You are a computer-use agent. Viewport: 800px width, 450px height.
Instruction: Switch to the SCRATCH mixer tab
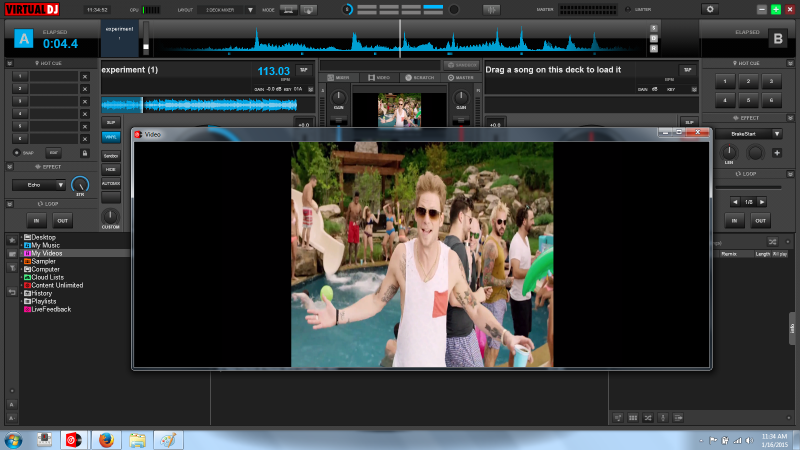[422, 77]
